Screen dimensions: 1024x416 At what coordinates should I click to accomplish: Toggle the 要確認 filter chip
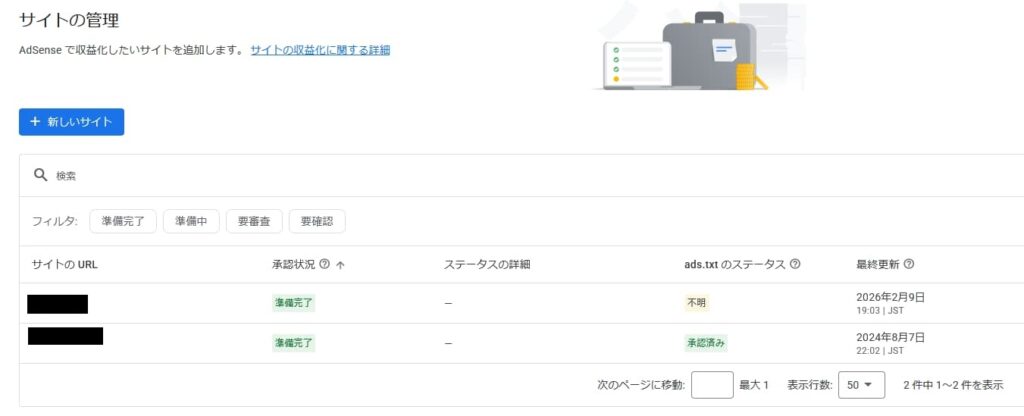317,221
